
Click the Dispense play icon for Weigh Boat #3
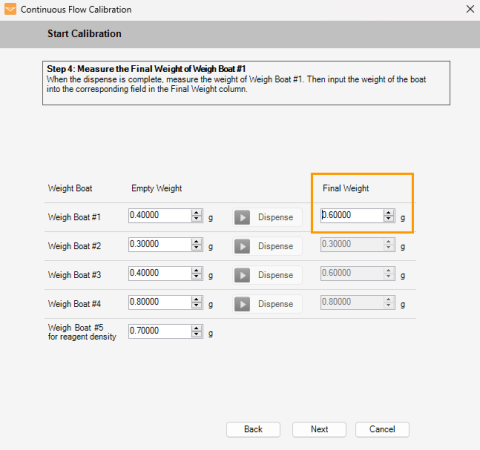(242, 275)
